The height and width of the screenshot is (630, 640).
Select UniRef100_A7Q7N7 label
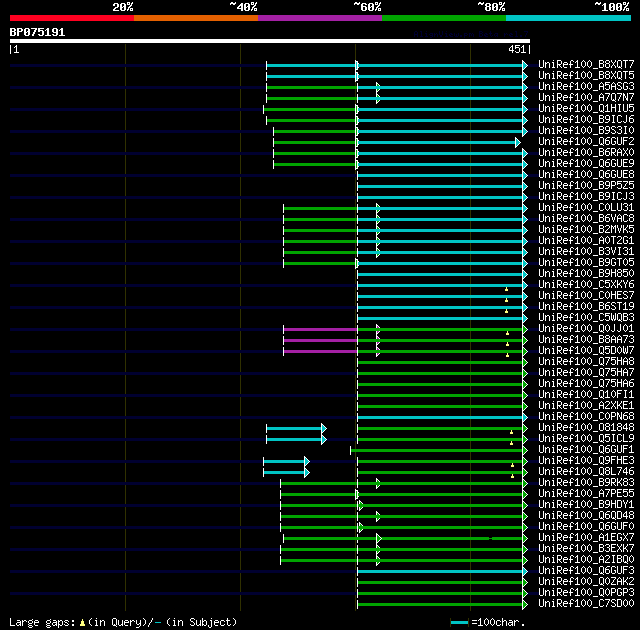[586, 98]
